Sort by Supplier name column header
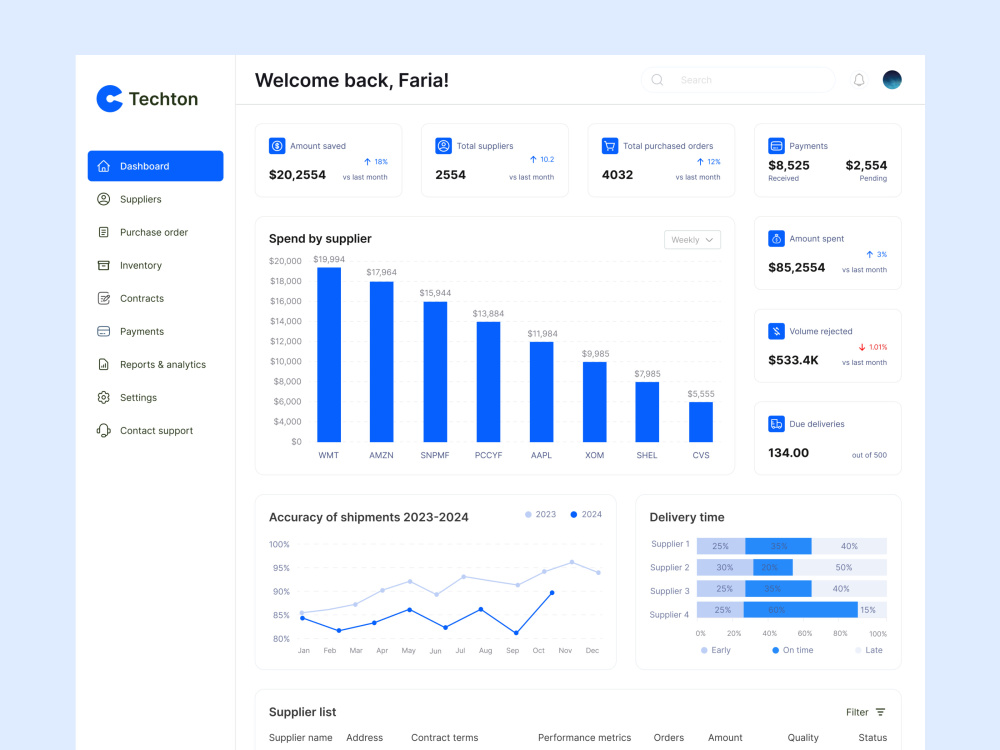1000x750 pixels. point(300,737)
